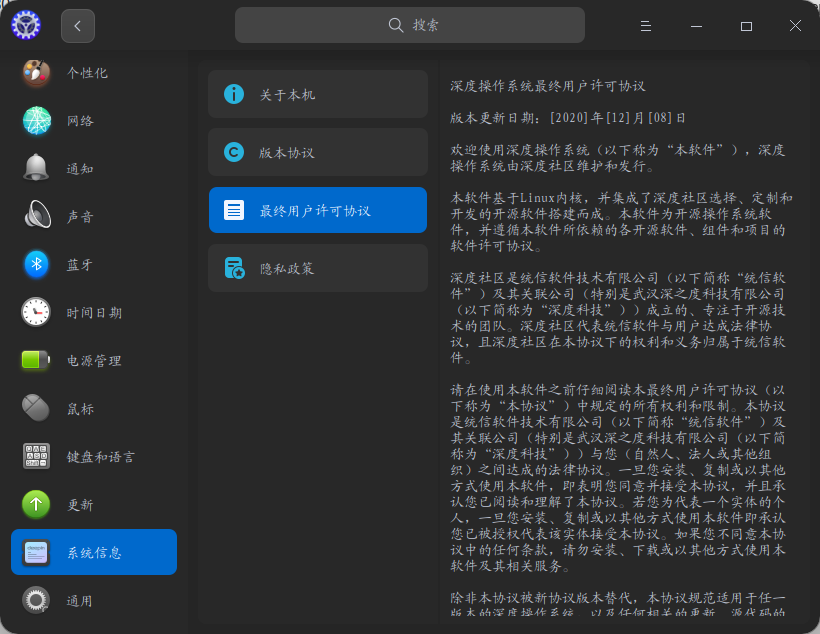Select the Power Management (电源管理) battery icon
820x634 pixels.
click(x=36, y=360)
